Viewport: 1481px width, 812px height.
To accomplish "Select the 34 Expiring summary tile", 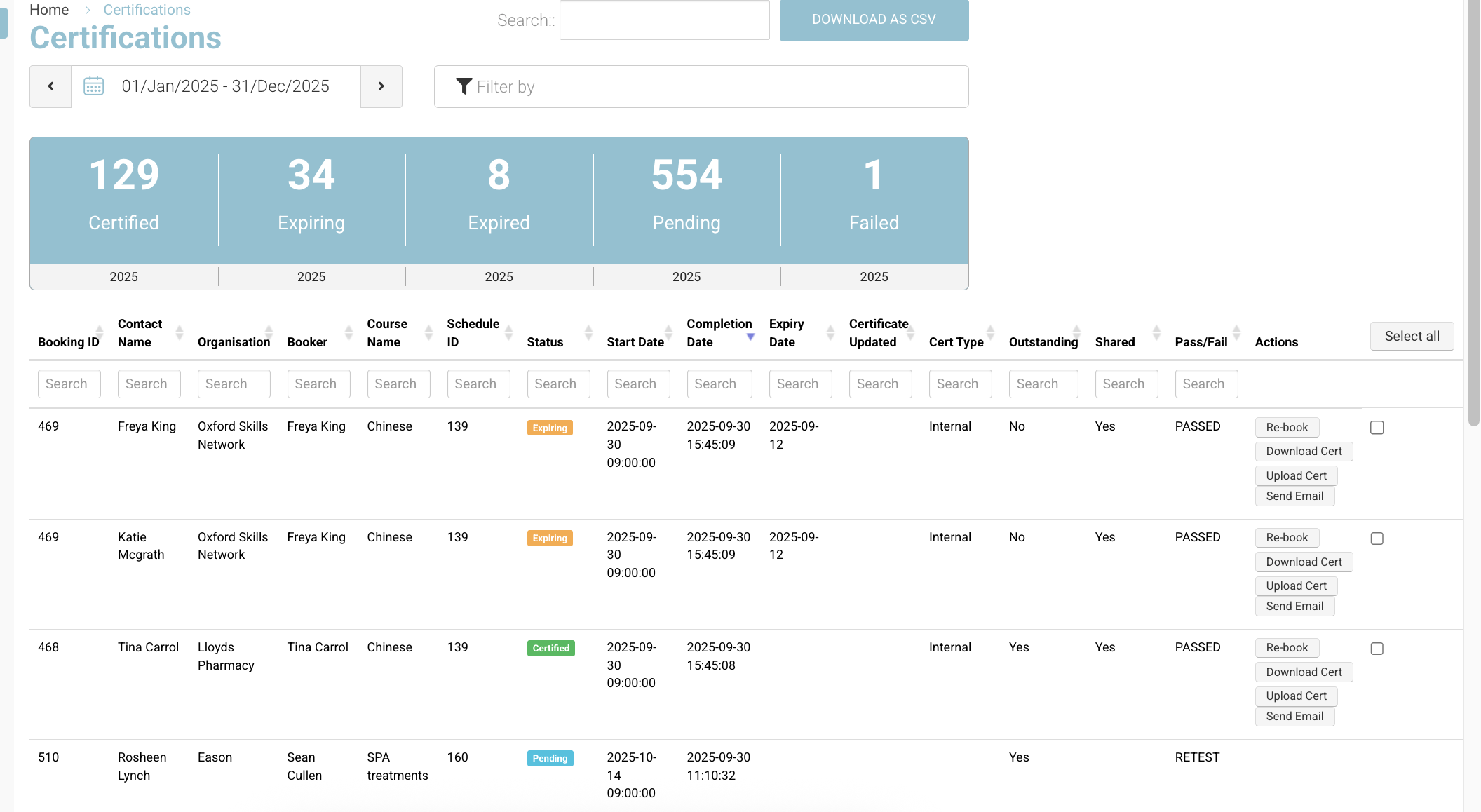I will pyautogui.click(x=311, y=200).
